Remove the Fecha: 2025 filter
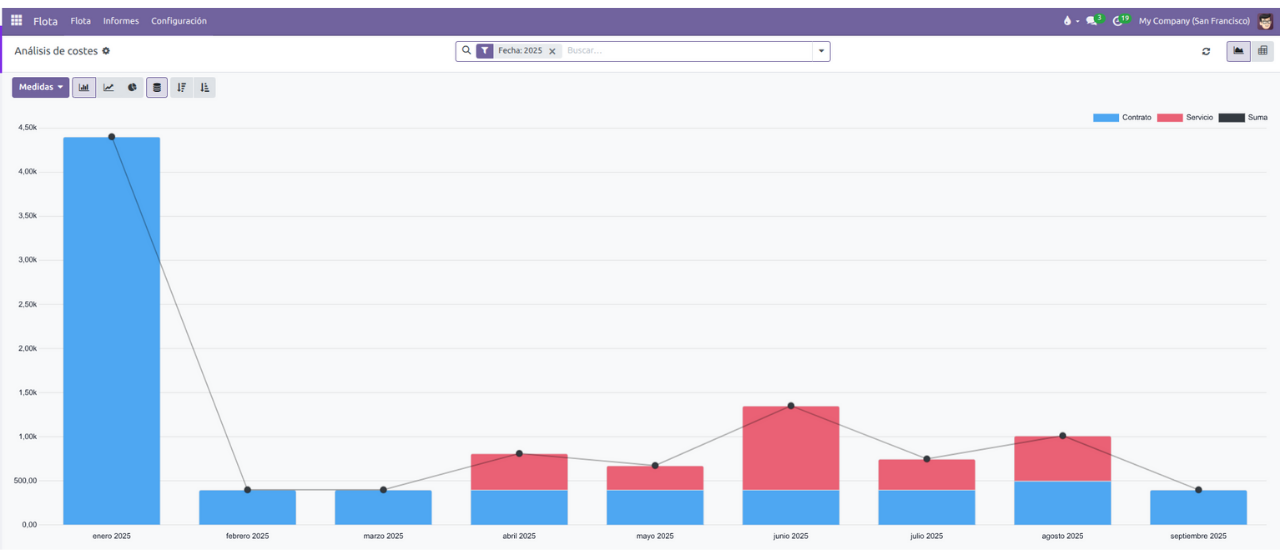 pos(552,51)
